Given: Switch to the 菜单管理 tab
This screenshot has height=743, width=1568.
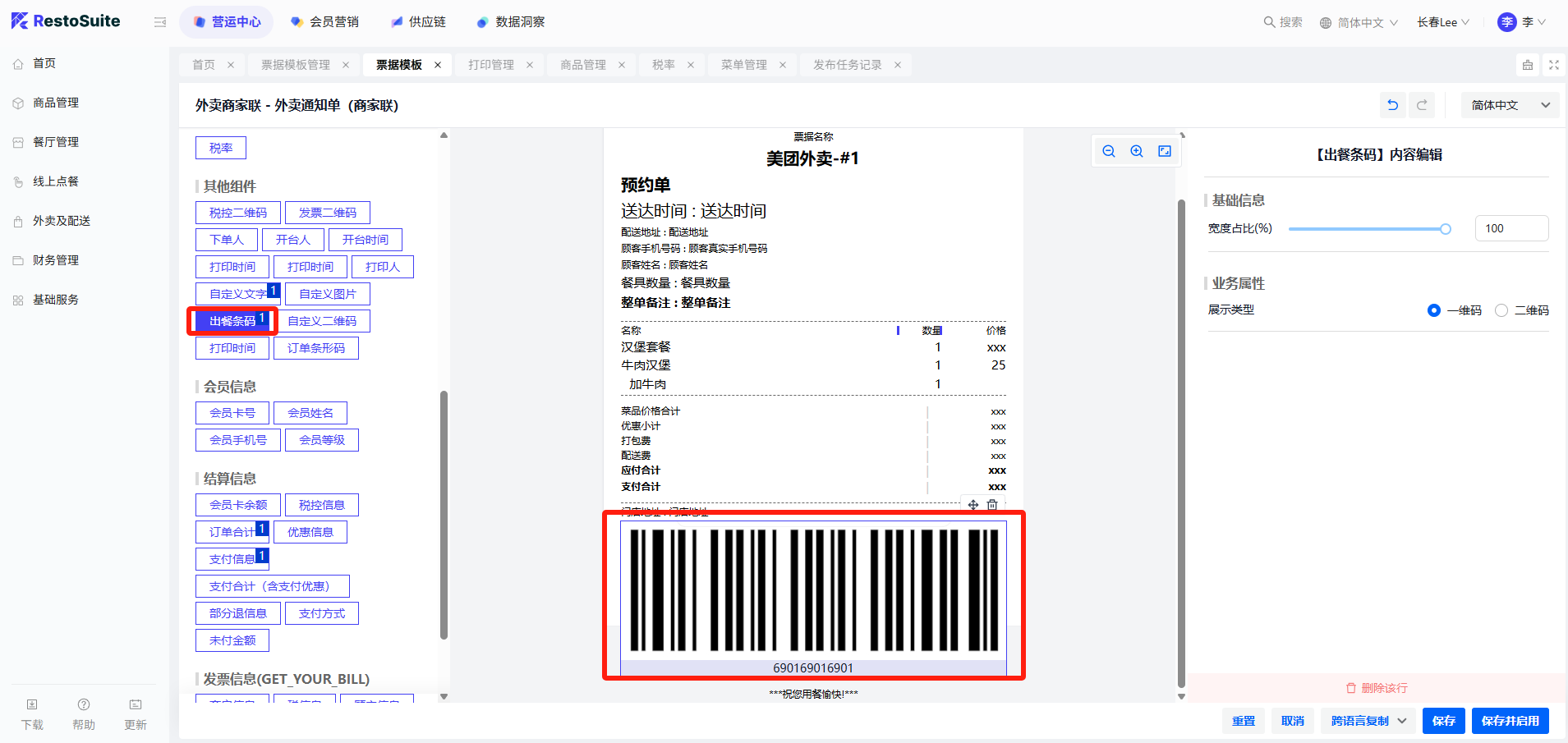Looking at the screenshot, I should (x=744, y=65).
